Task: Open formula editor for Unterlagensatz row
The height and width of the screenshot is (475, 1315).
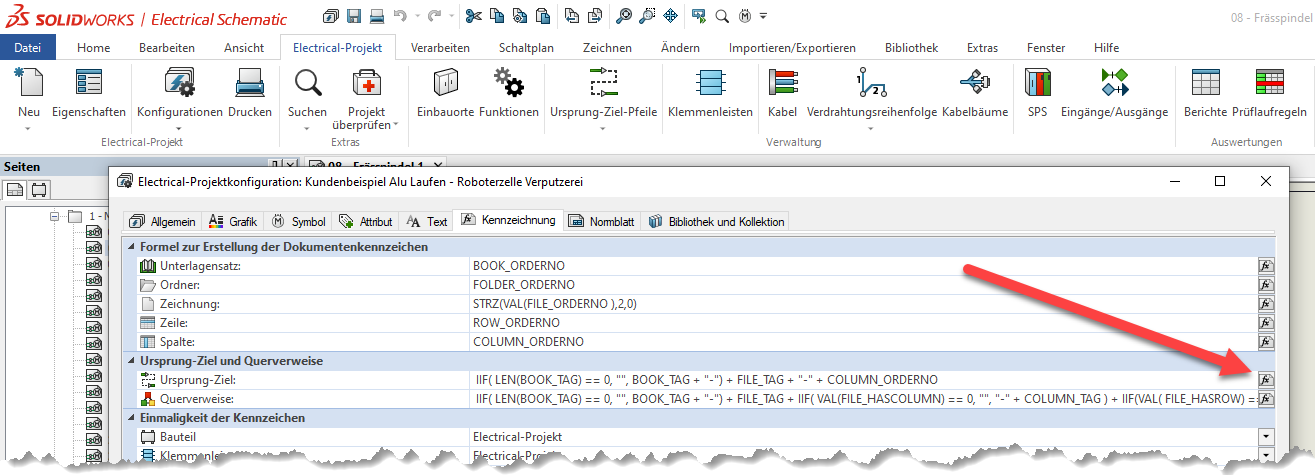Action: pos(1265,266)
